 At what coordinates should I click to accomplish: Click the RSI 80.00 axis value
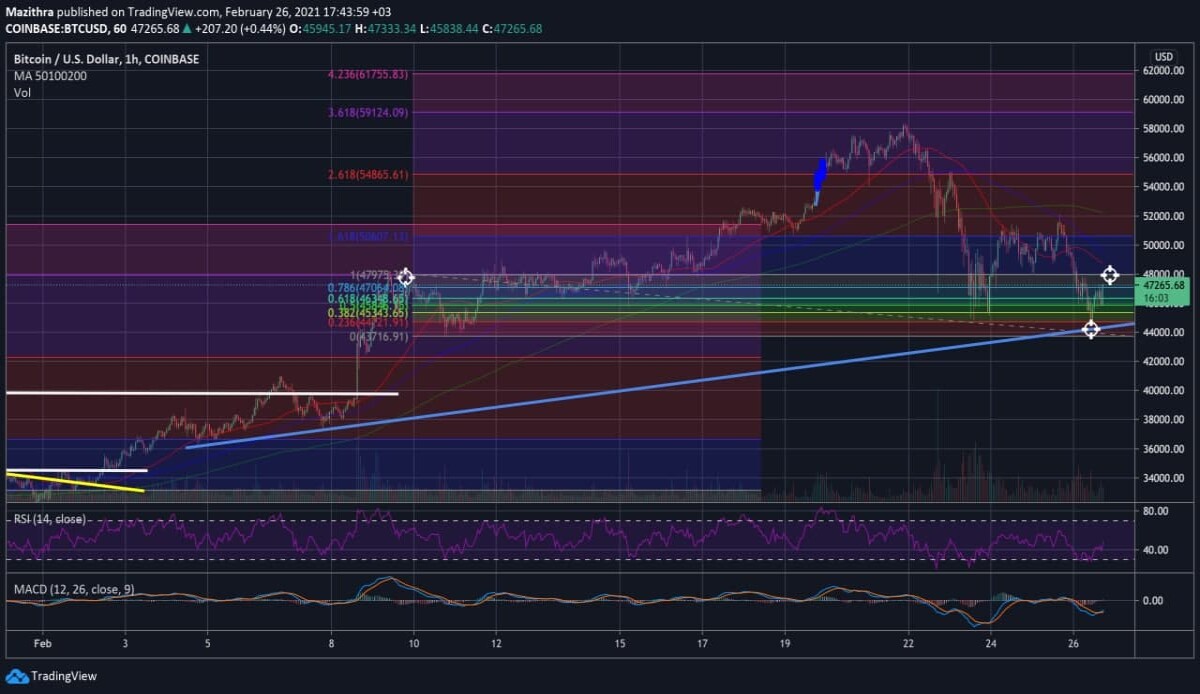point(1156,511)
